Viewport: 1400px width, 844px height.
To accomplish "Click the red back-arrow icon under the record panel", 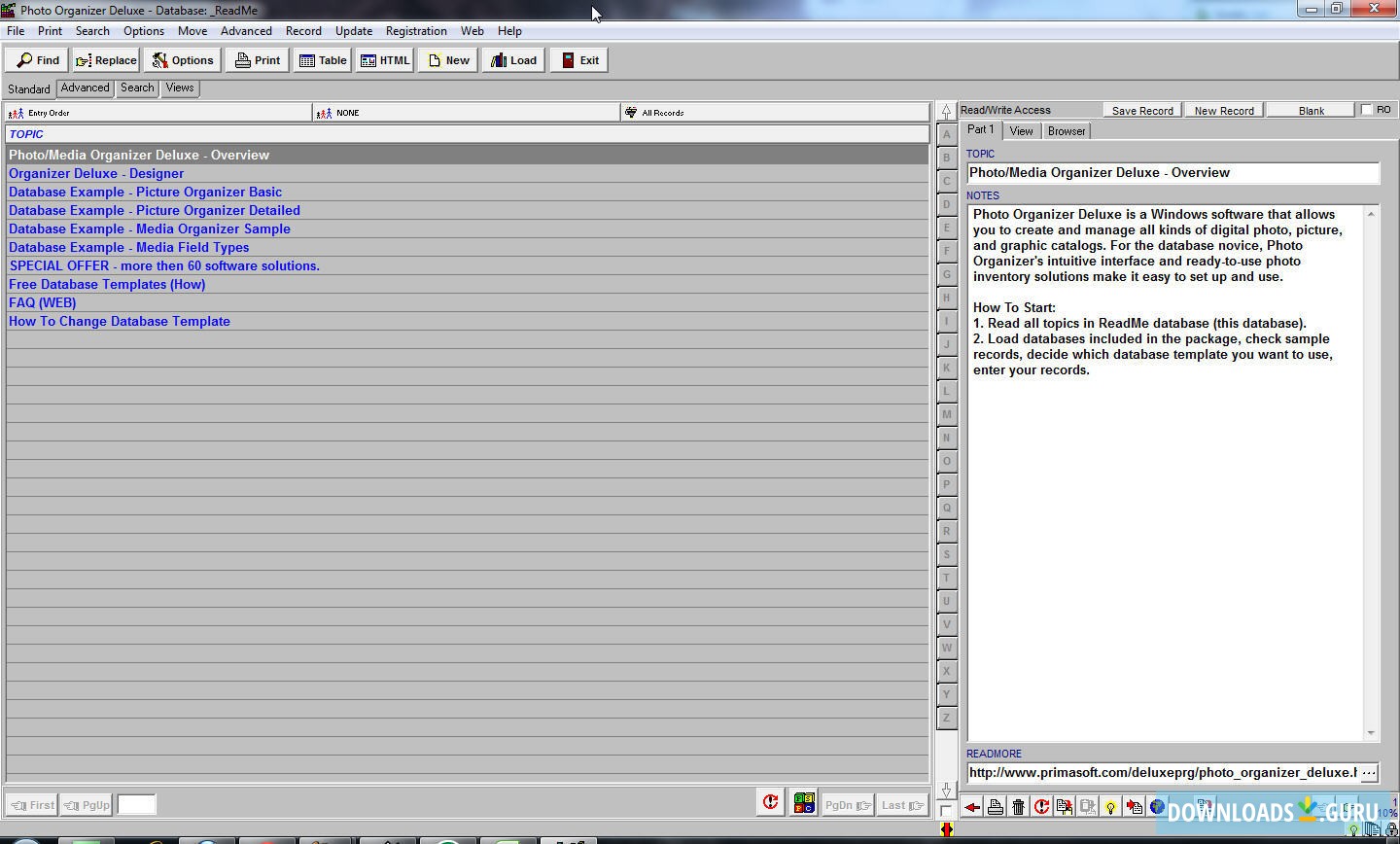I will pos(972,807).
